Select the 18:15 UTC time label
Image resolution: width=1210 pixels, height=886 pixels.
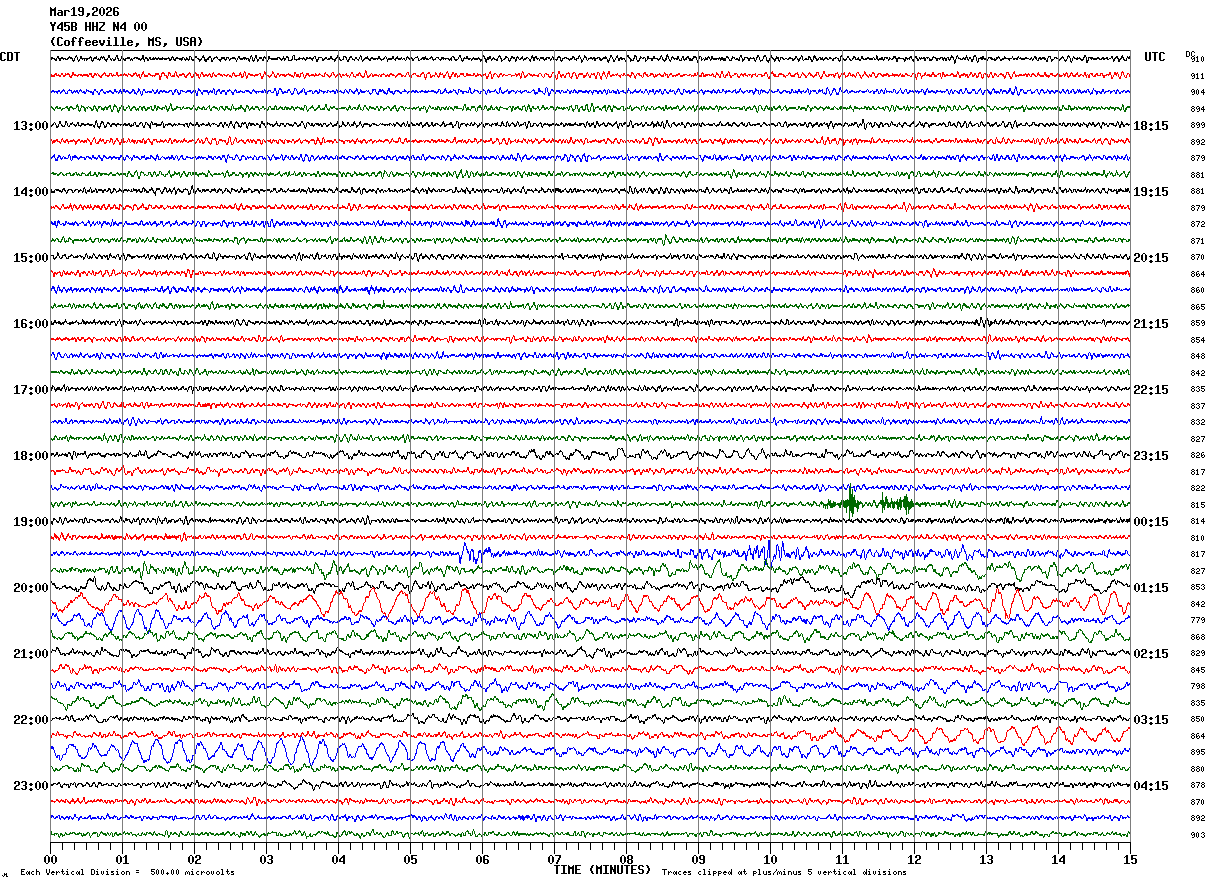click(1151, 126)
